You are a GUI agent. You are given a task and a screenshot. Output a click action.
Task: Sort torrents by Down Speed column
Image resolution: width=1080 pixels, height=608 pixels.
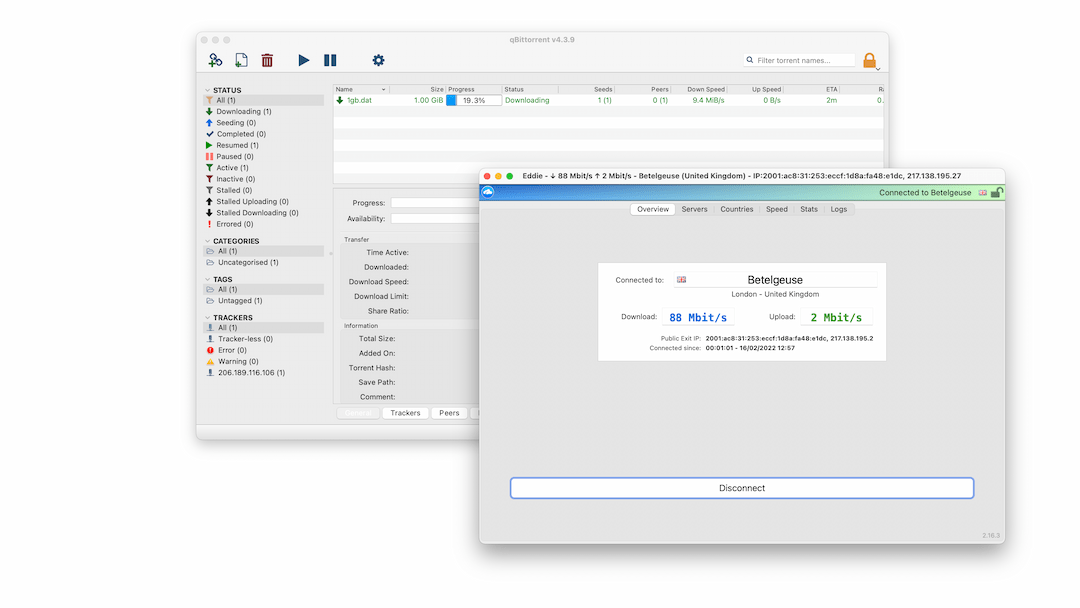[x=698, y=90]
